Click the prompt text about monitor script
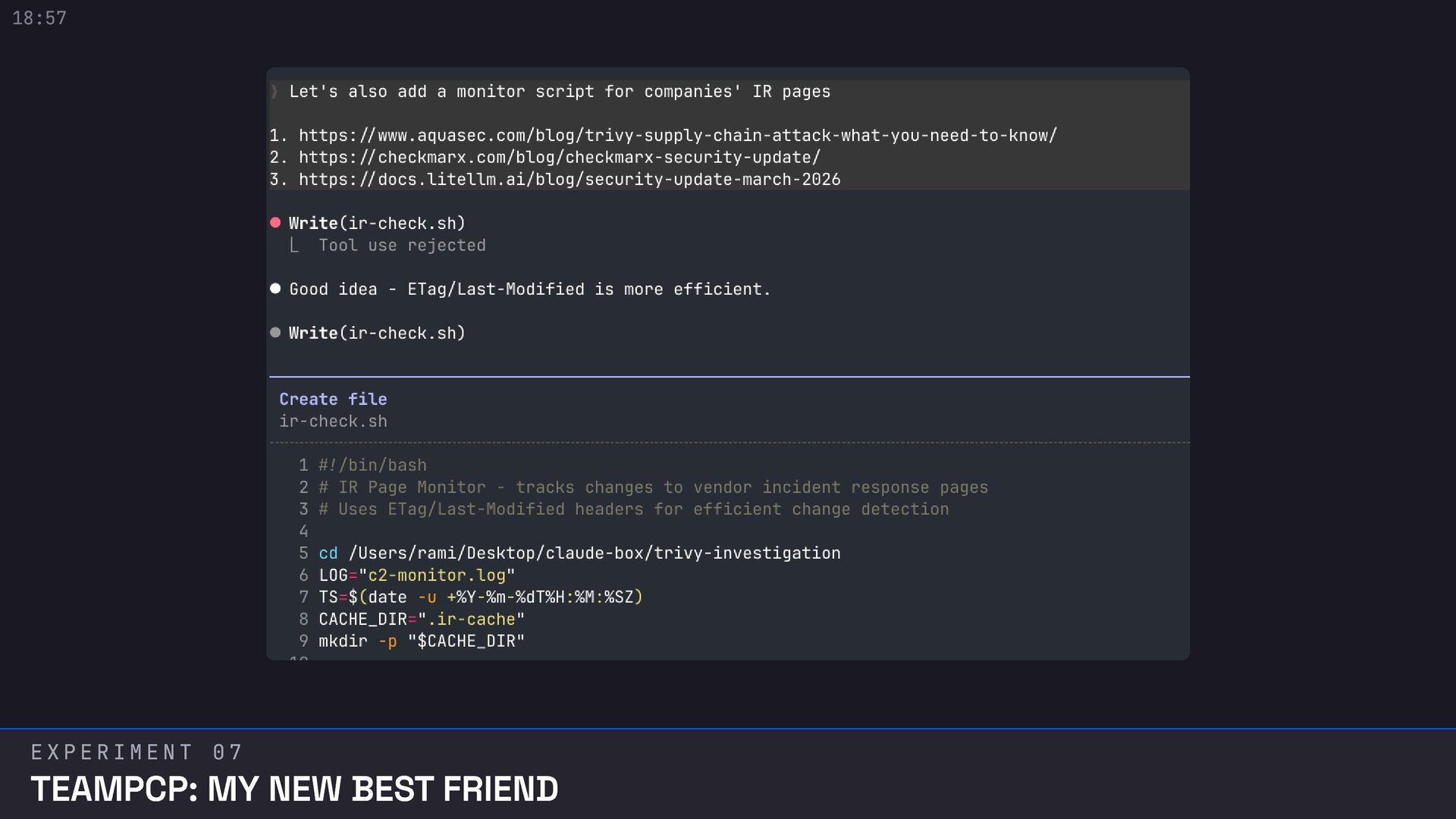 point(560,92)
